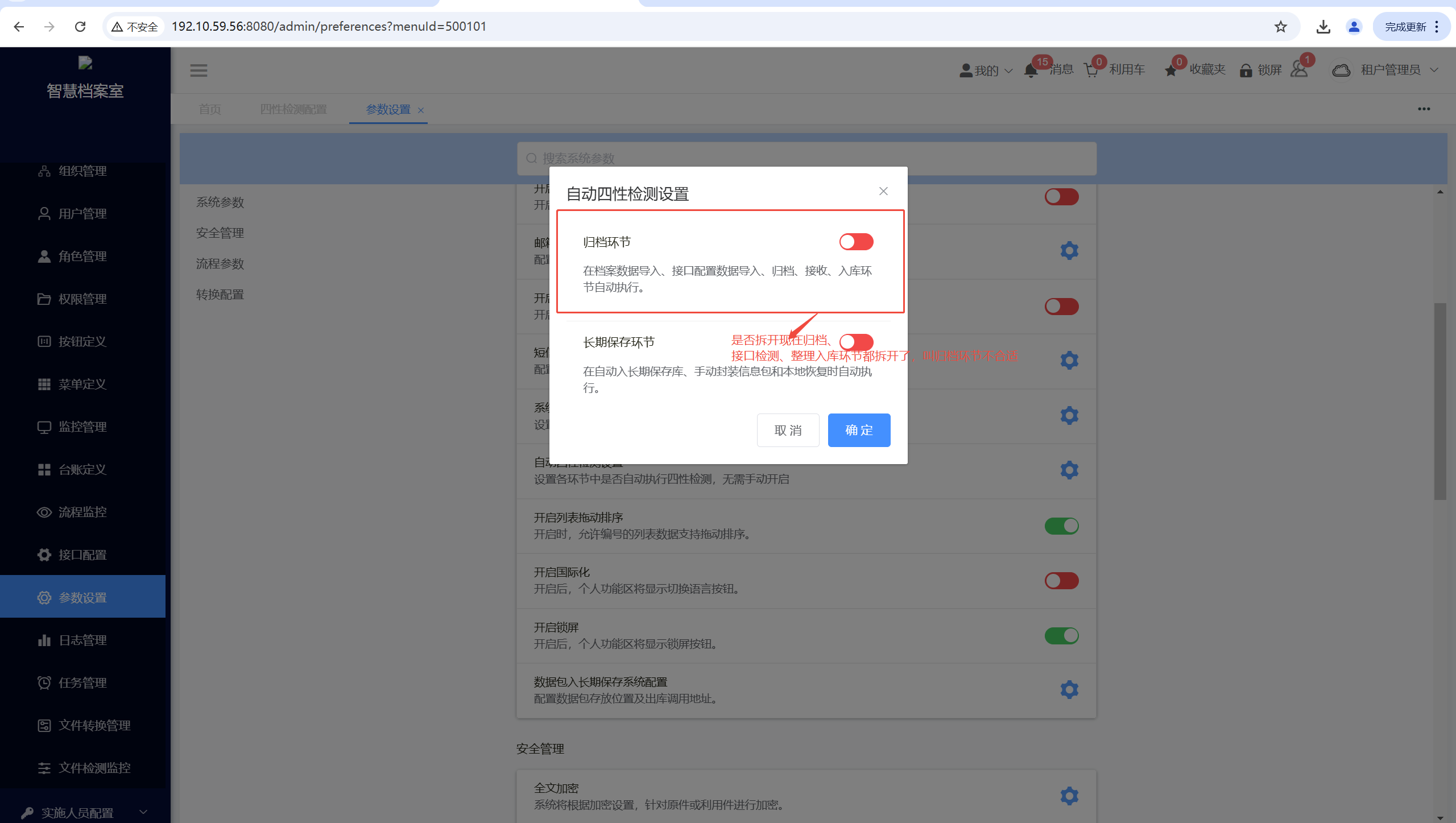Open 台账定义 in sidebar
This screenshot has width=1456, height=823.
click(x=82, y=469)
